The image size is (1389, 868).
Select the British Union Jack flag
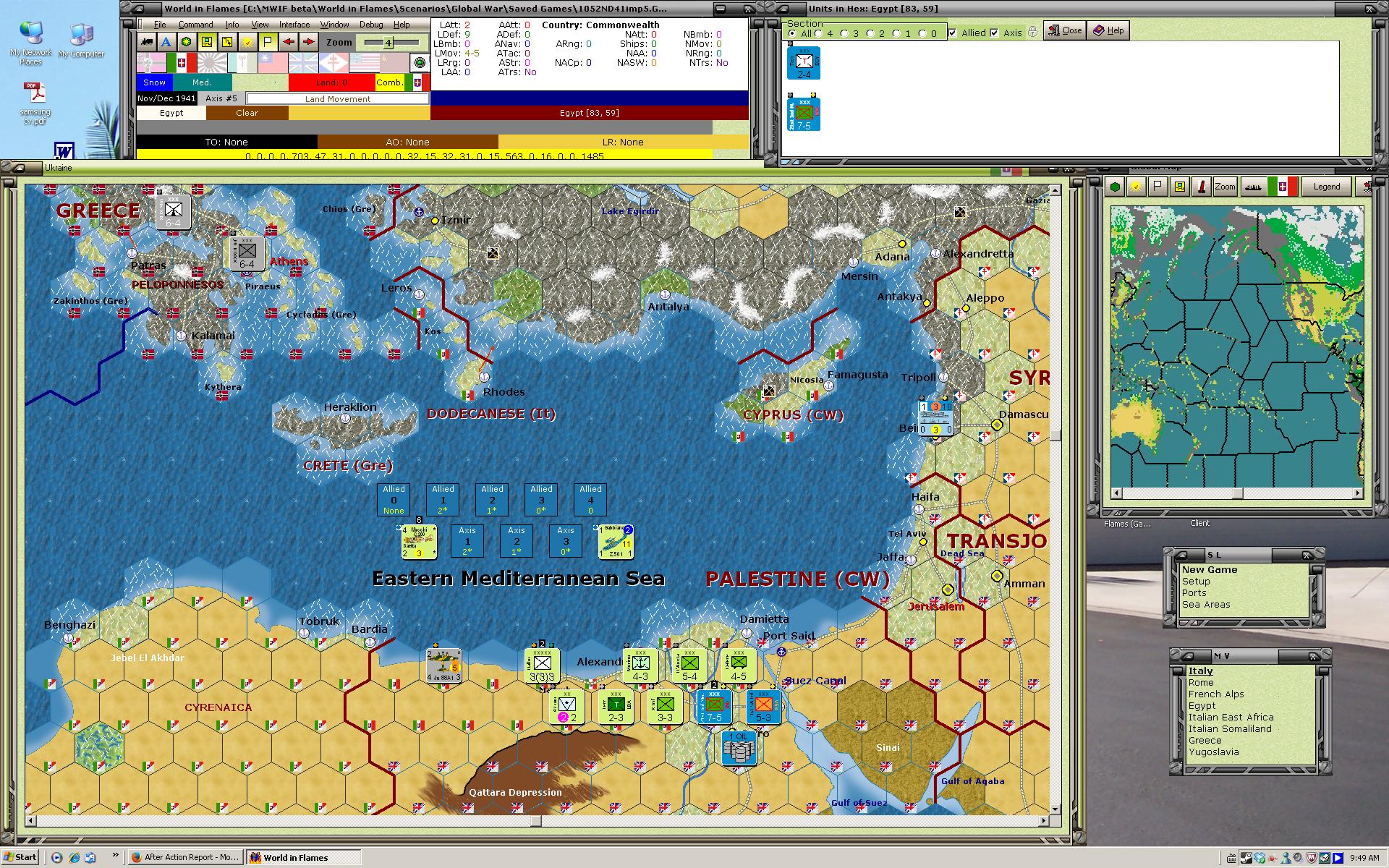click(x=303, y=63)
